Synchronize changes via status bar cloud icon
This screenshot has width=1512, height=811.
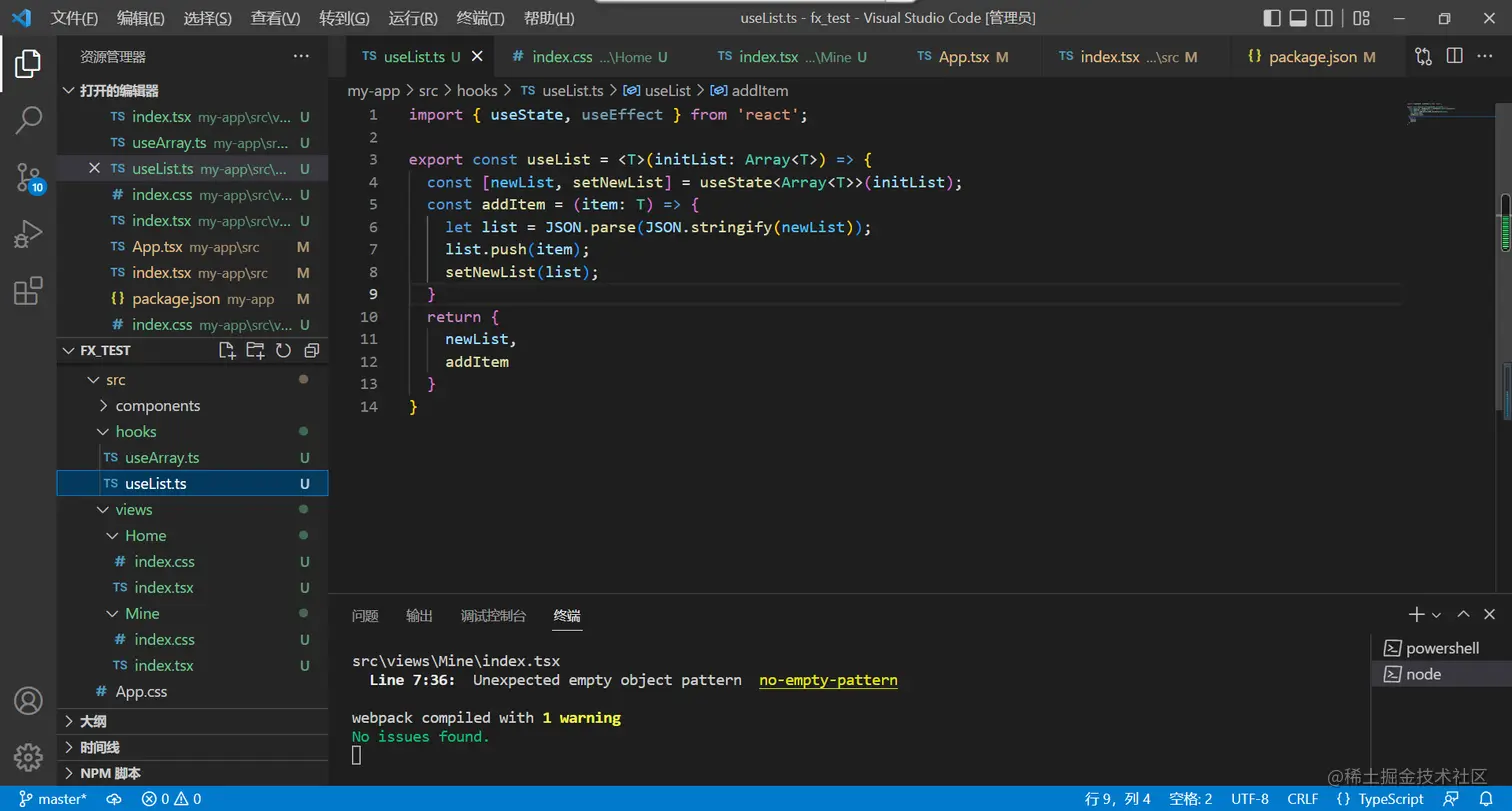[114, 799]
